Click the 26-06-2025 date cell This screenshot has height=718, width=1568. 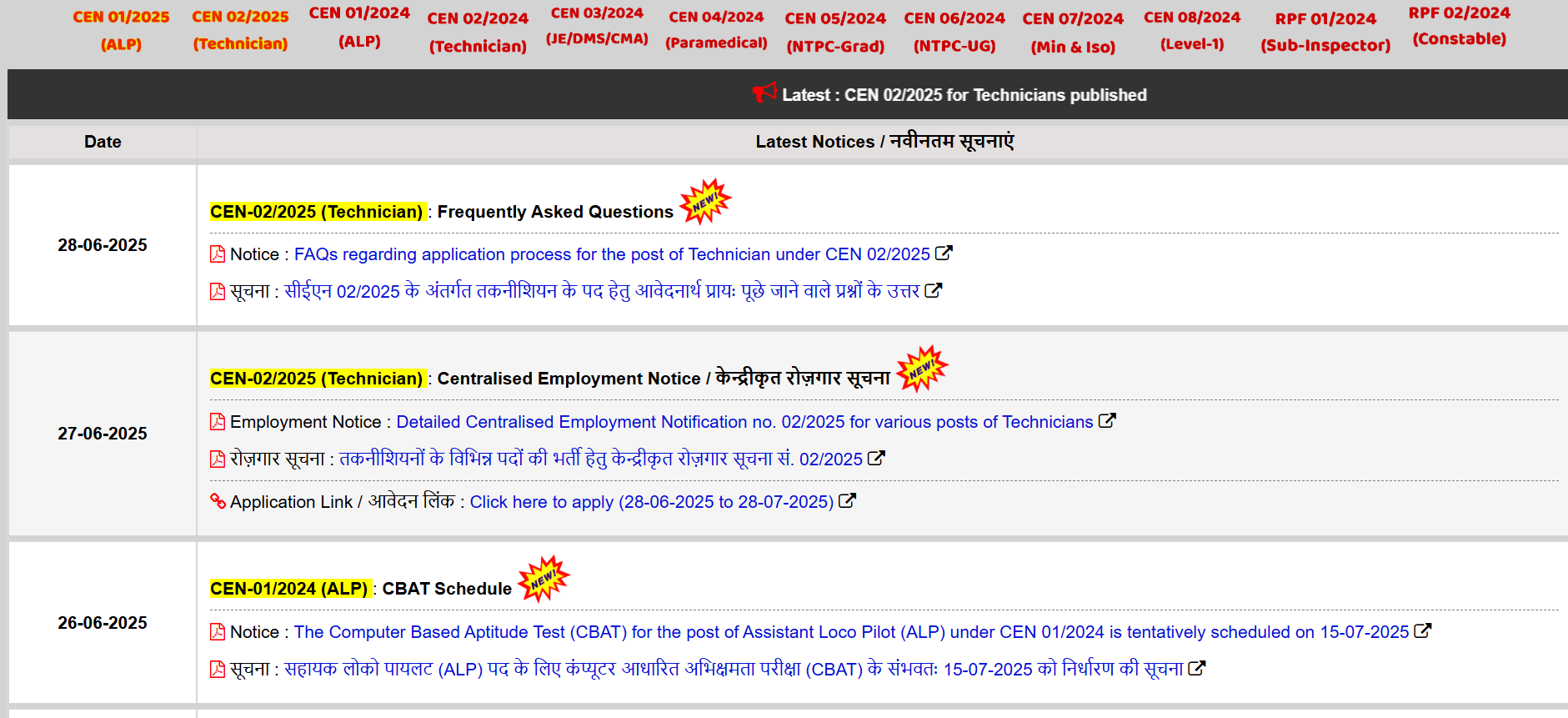[103, 623]
